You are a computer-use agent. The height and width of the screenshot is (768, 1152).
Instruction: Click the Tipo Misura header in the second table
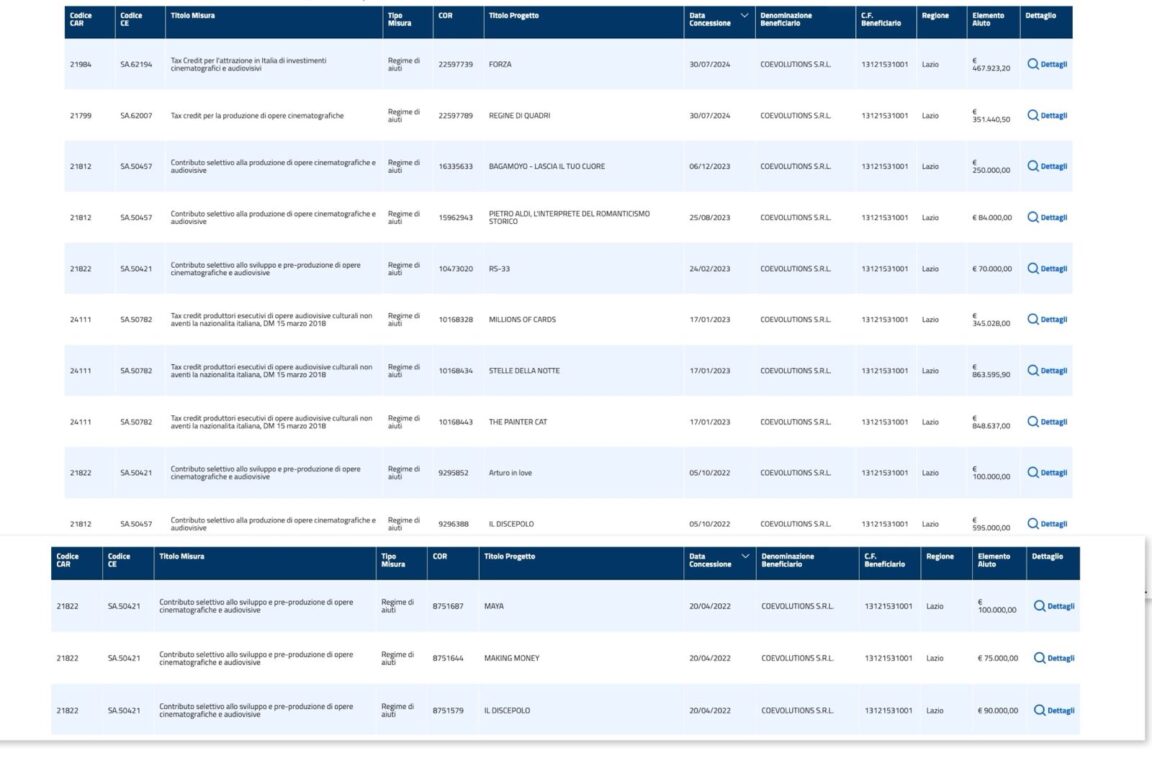393,560
